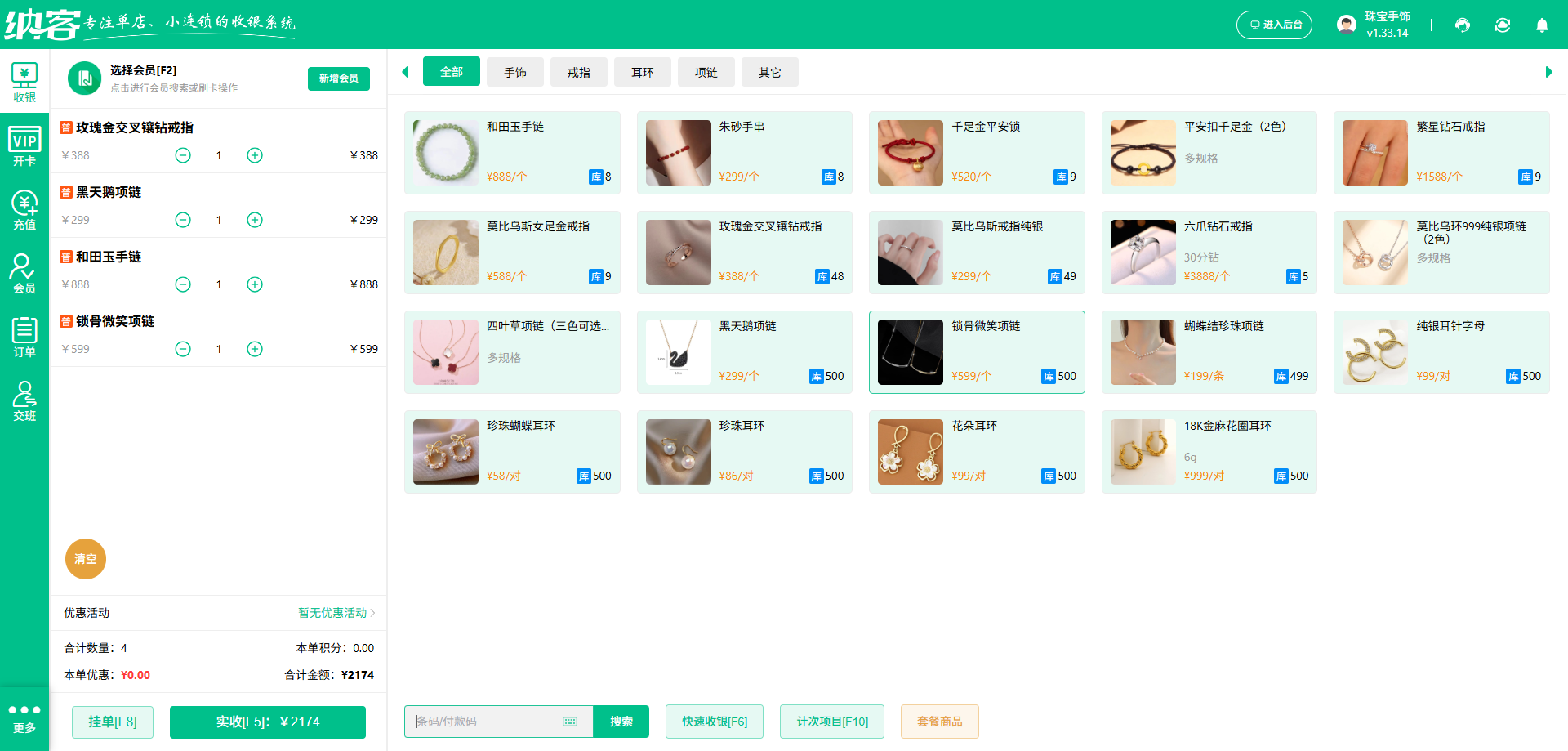Image resolution: width=1568 pixels, height=751 pixels.
Task: Switch to the 项链 category tab
Action: pyautogui.click(x=706, y=72)
